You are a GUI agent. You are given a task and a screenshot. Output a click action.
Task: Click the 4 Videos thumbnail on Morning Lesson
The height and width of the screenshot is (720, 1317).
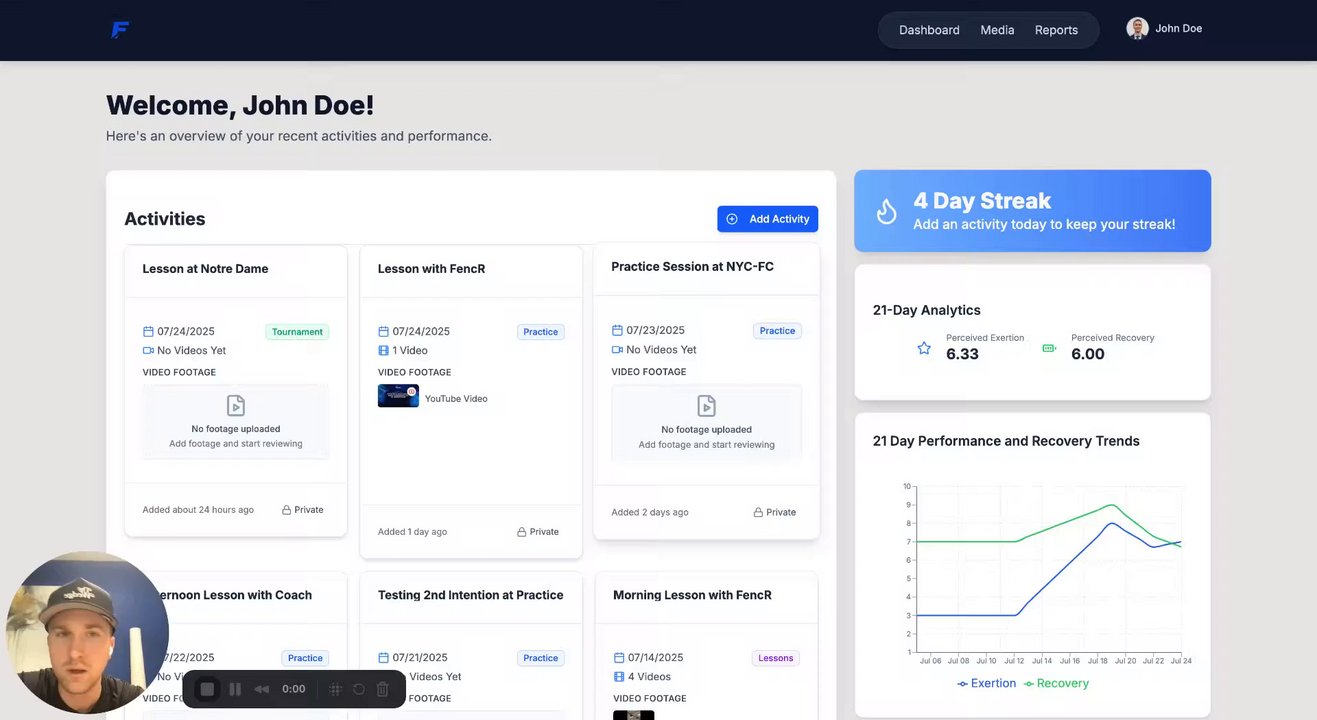click(633, 715)
